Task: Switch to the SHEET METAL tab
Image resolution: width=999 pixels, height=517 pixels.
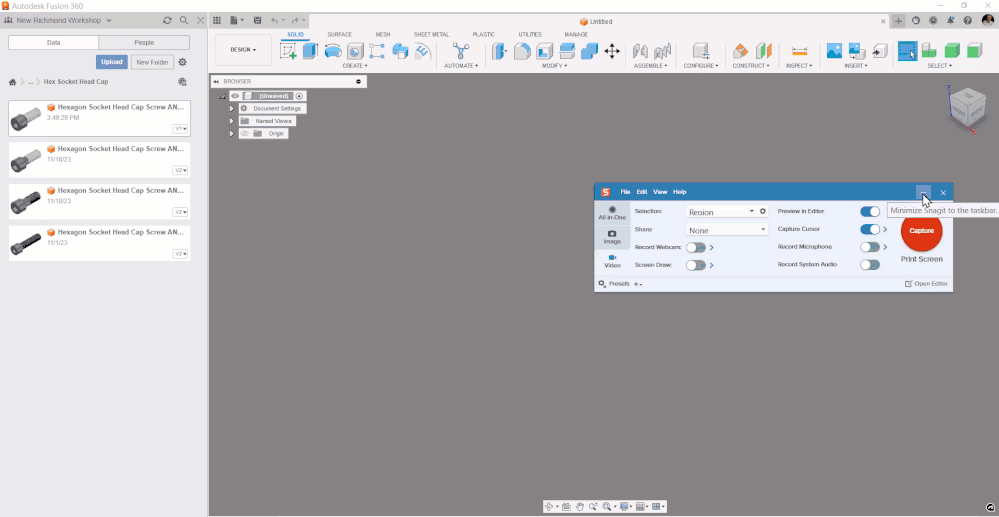Action: (431, 34)
